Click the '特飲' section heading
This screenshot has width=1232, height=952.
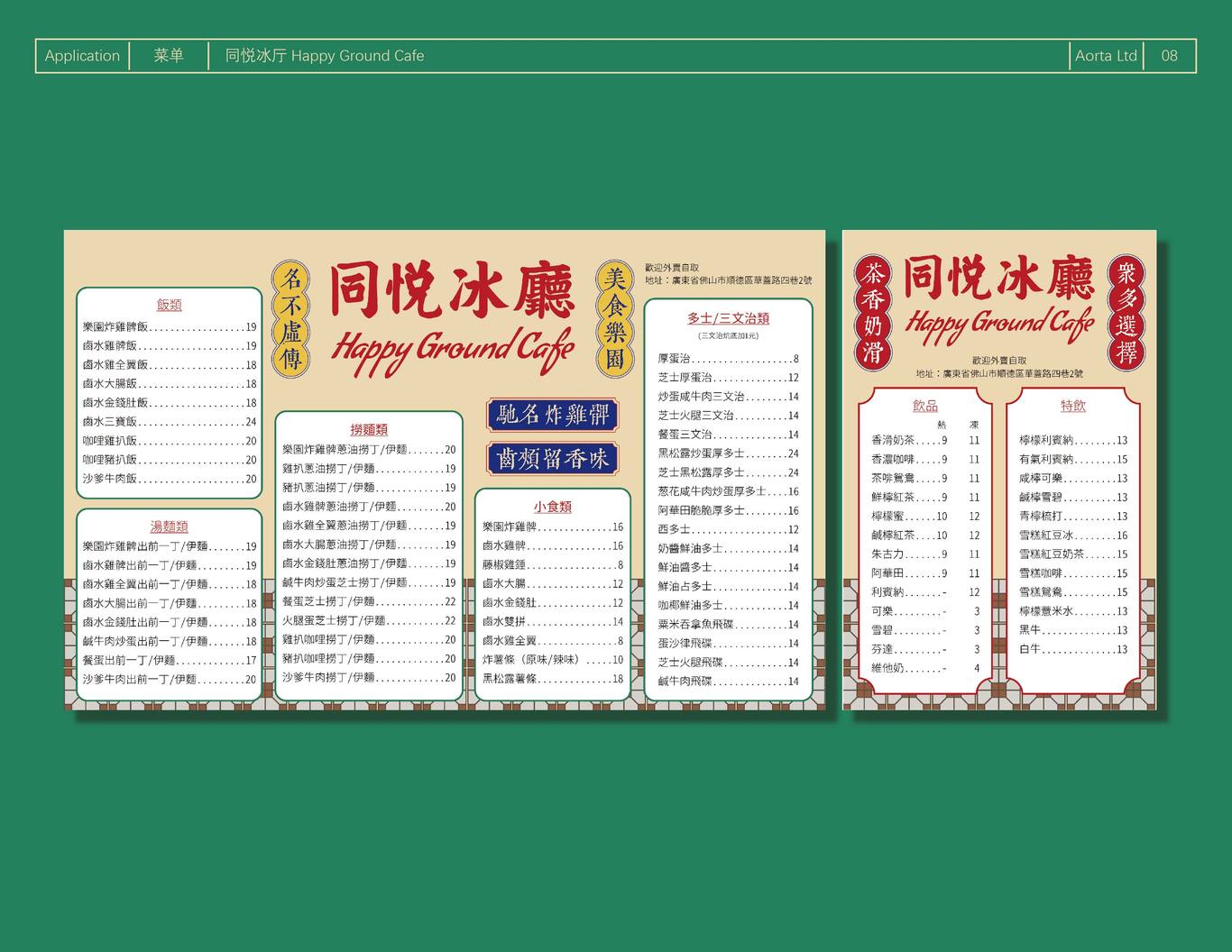point(1073,406)
